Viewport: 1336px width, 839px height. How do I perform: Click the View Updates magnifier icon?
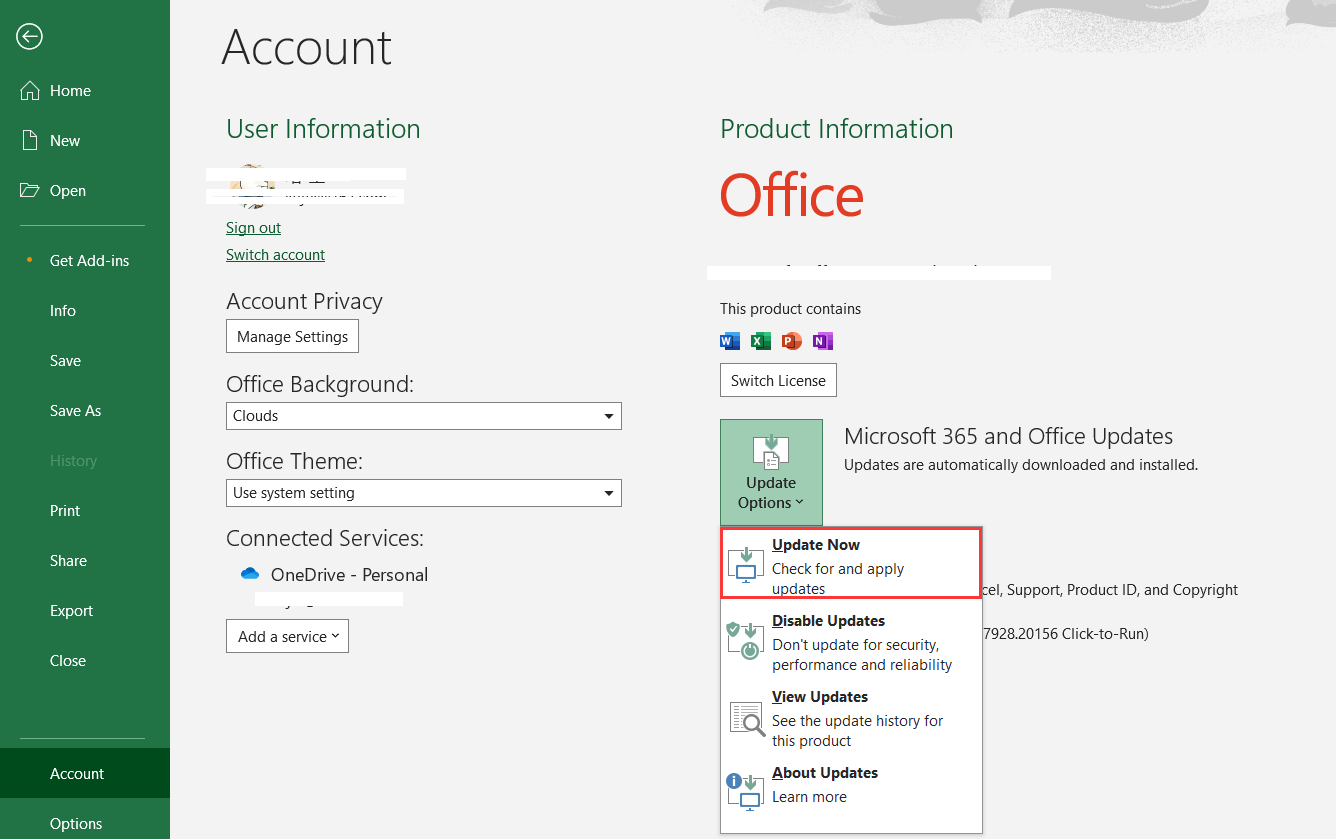747,717
